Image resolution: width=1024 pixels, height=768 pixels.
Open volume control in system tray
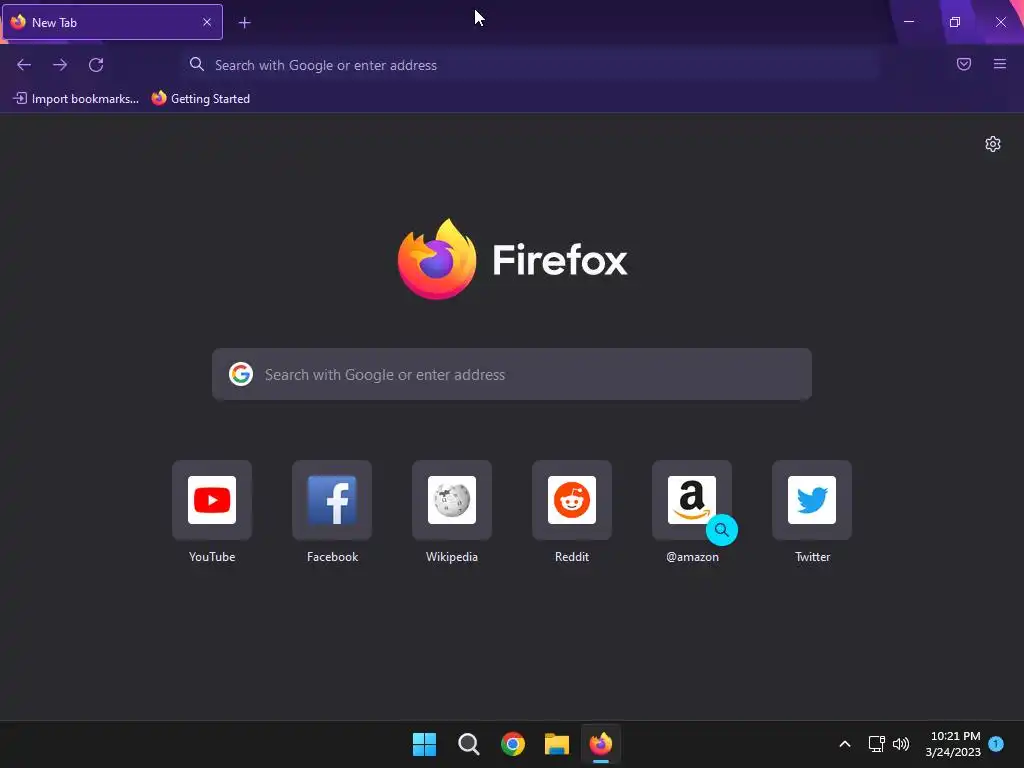pyautogui.click(x=901, y=744)
